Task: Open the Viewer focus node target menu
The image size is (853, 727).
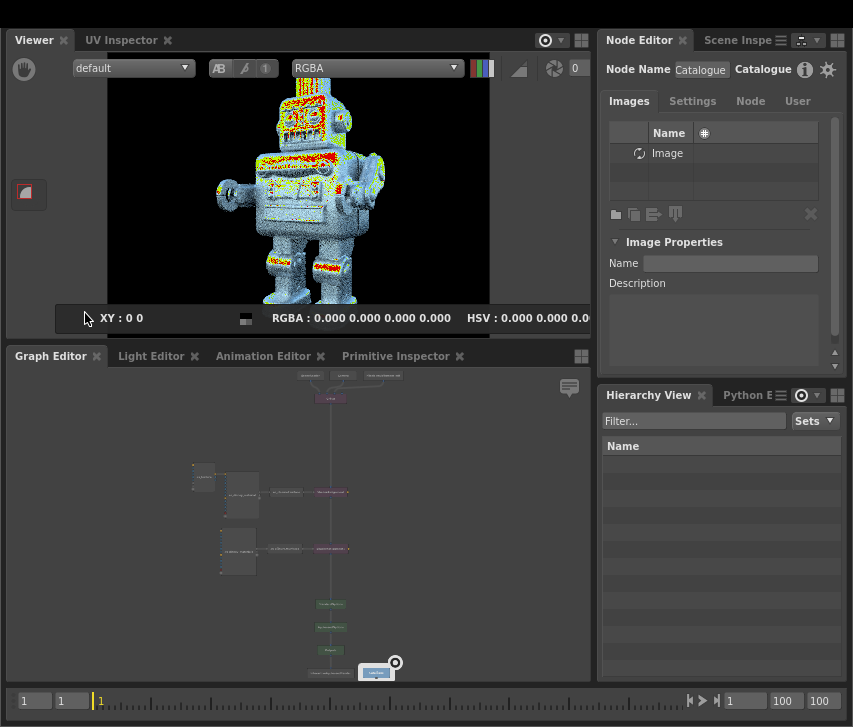Action: [x=552, y=40]
